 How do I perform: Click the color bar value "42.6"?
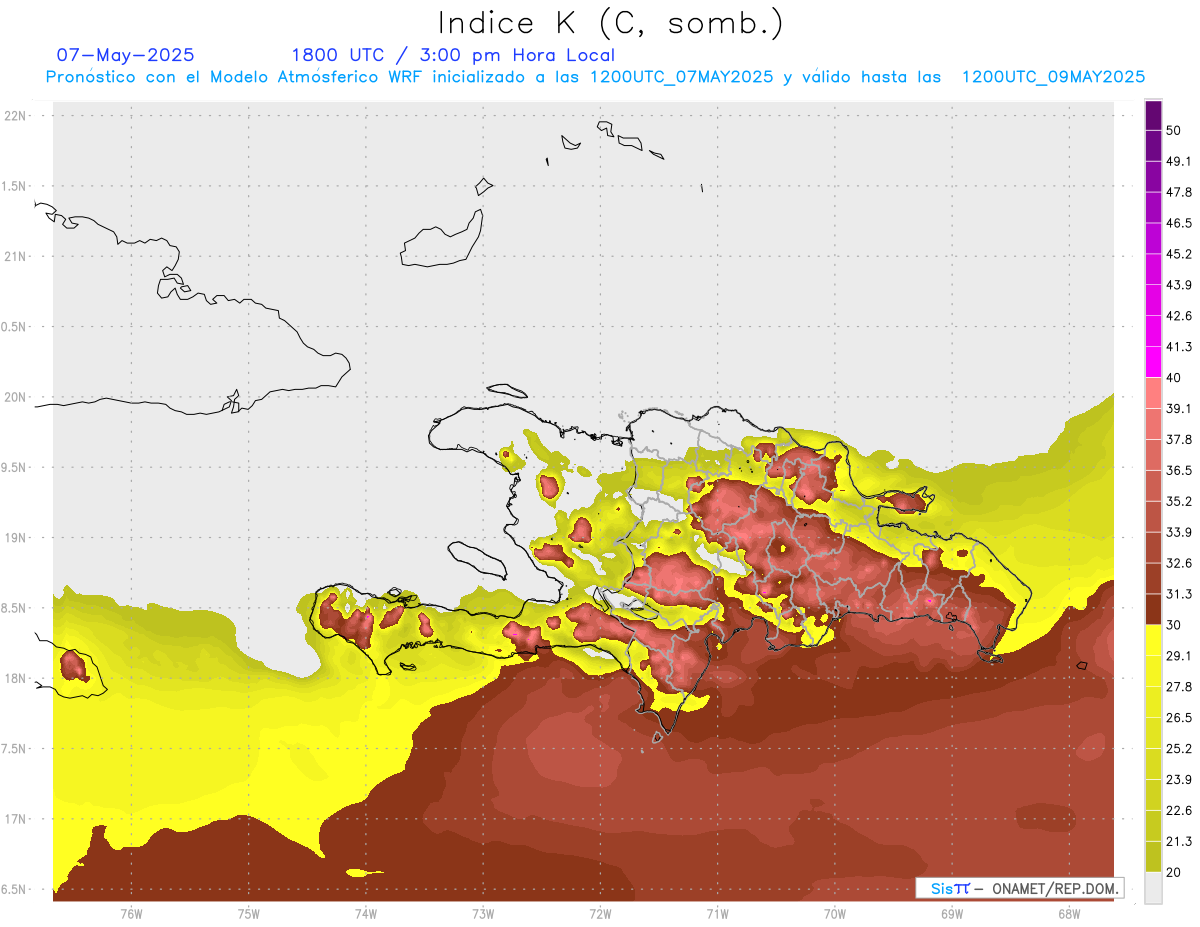pos(1179,316)
